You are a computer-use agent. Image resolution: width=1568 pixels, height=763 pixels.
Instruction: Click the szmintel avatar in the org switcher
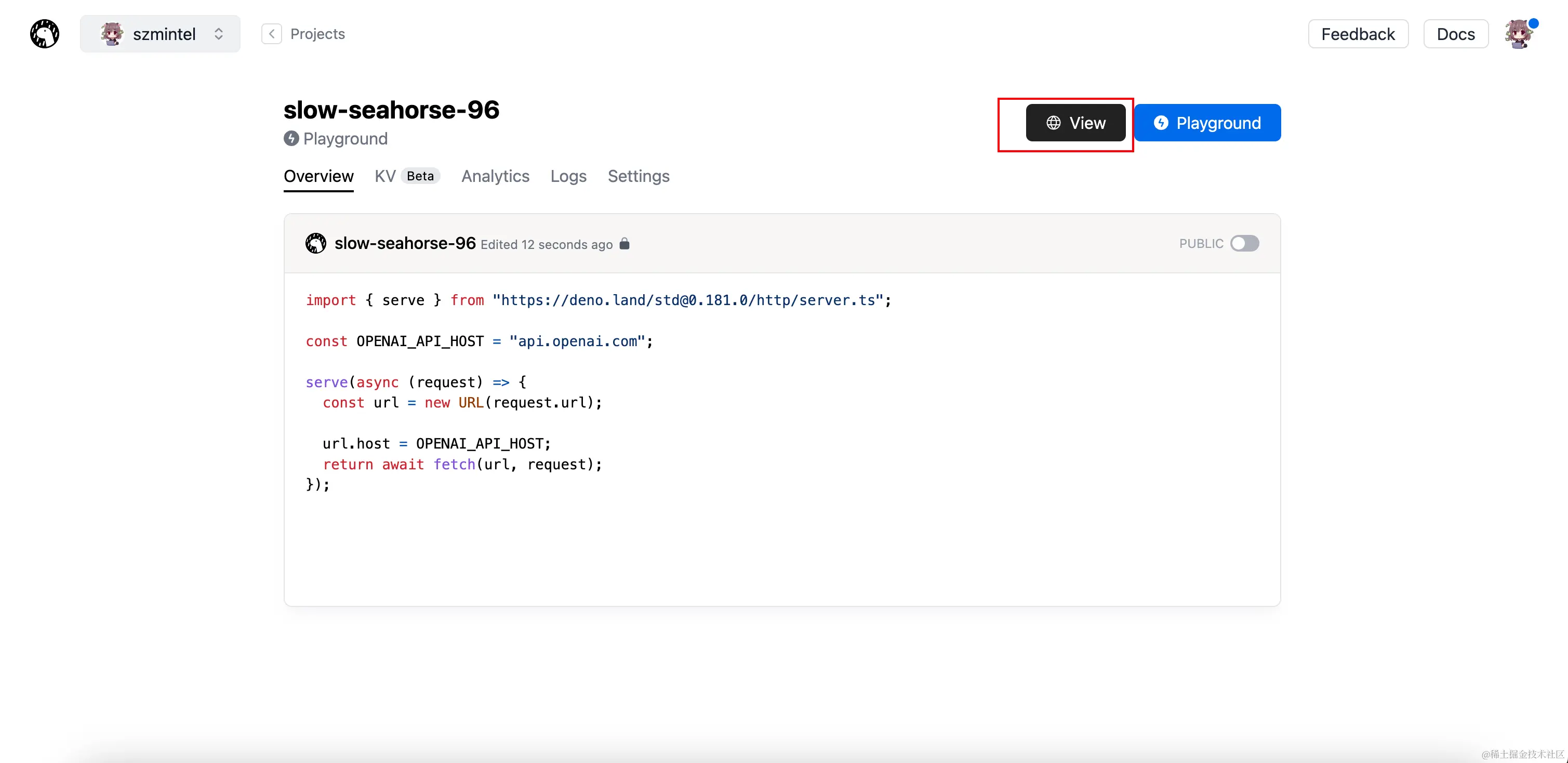tap(112, 34)
